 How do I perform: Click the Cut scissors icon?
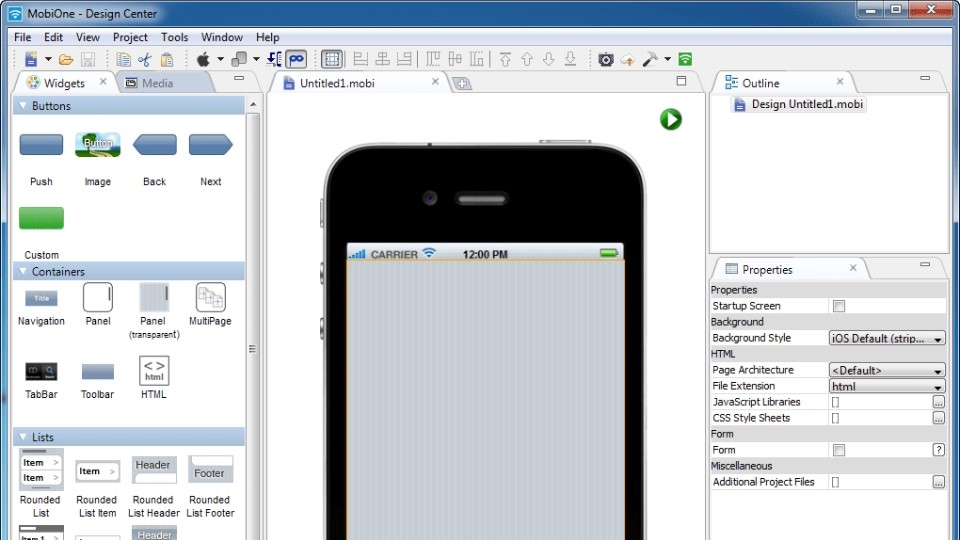(x=144, y=59)
